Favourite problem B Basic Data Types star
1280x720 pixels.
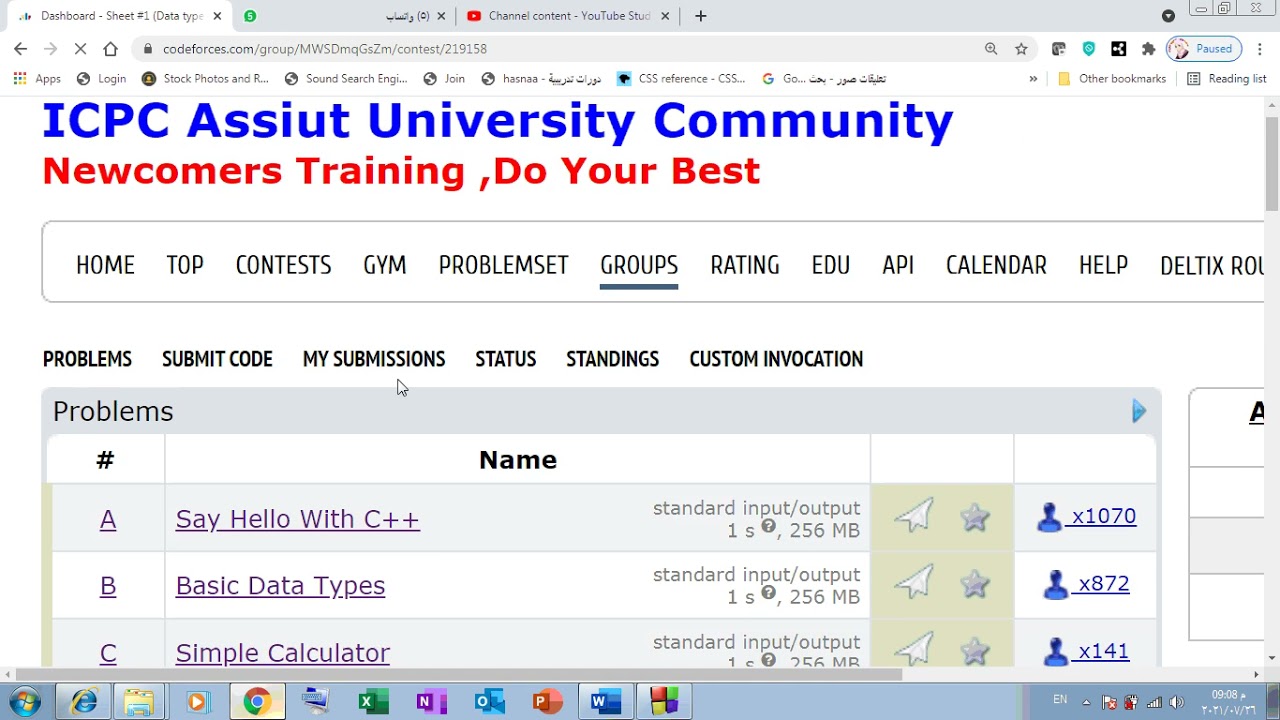click(x=975, y=584)
